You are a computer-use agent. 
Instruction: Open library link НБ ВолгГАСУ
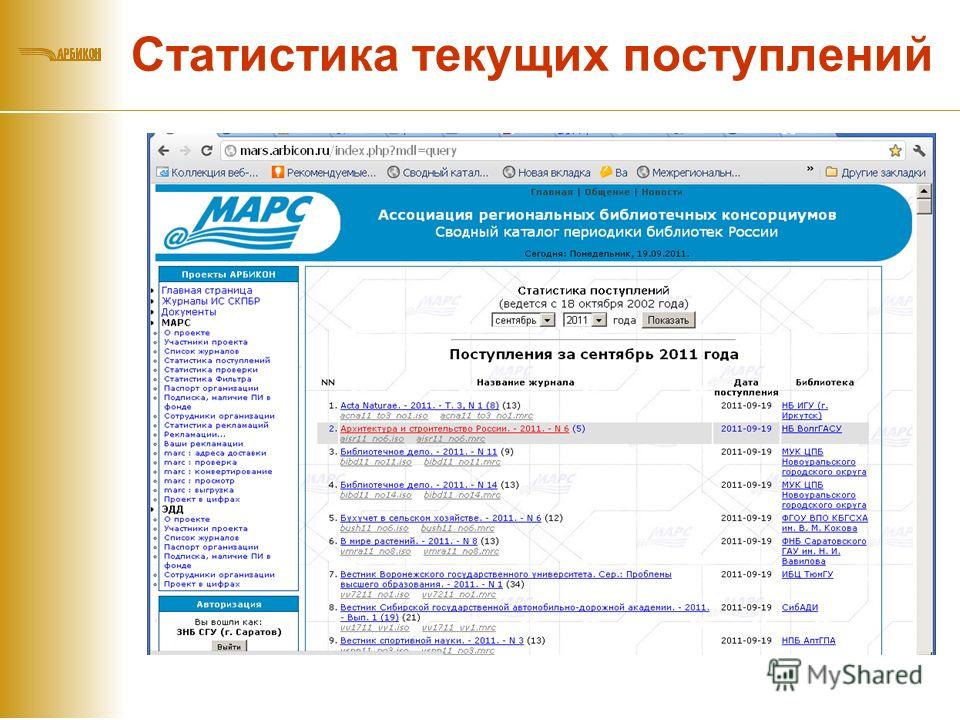click(811, 429)
